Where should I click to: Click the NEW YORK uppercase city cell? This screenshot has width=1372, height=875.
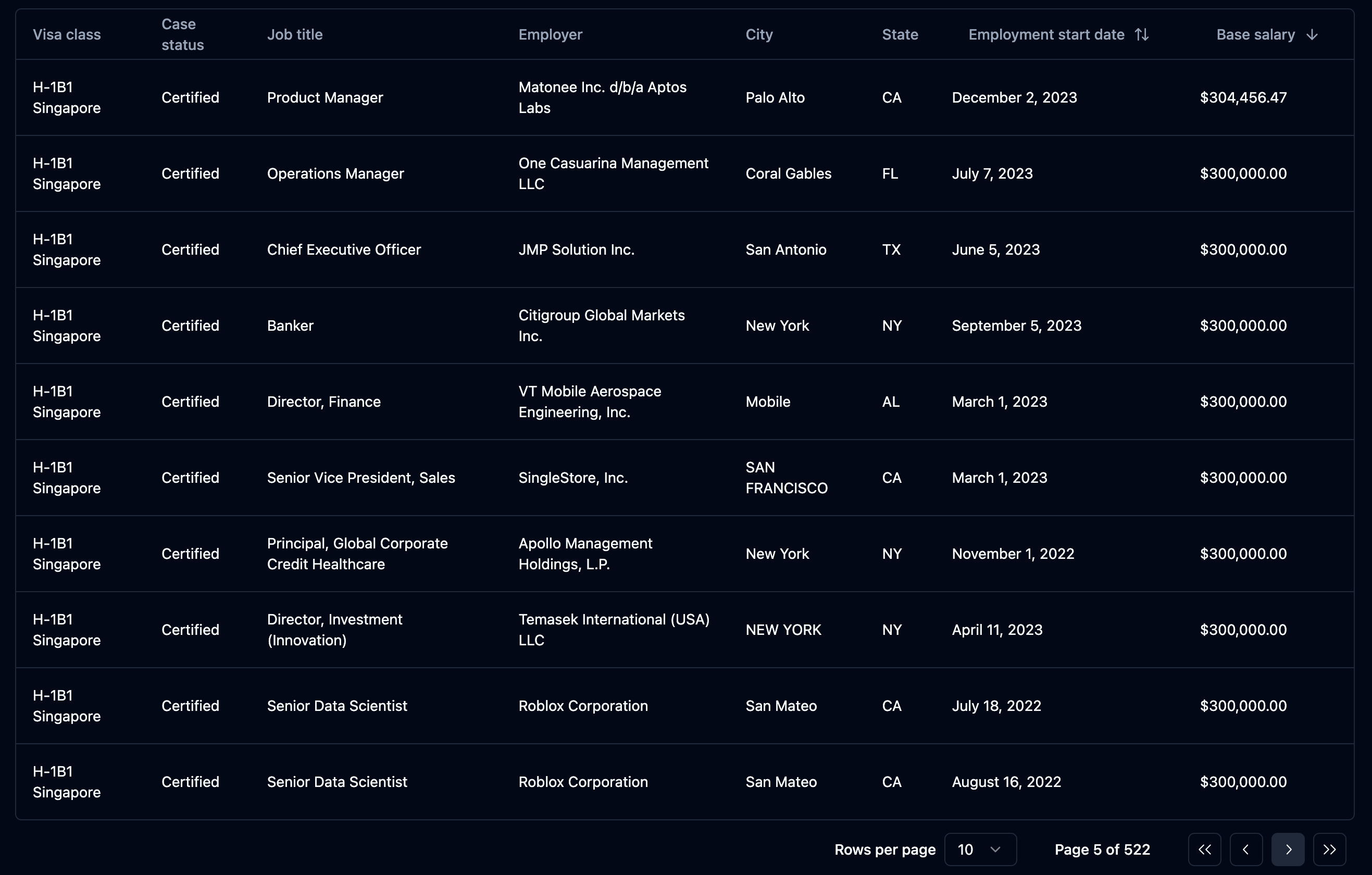coord(783,630)
